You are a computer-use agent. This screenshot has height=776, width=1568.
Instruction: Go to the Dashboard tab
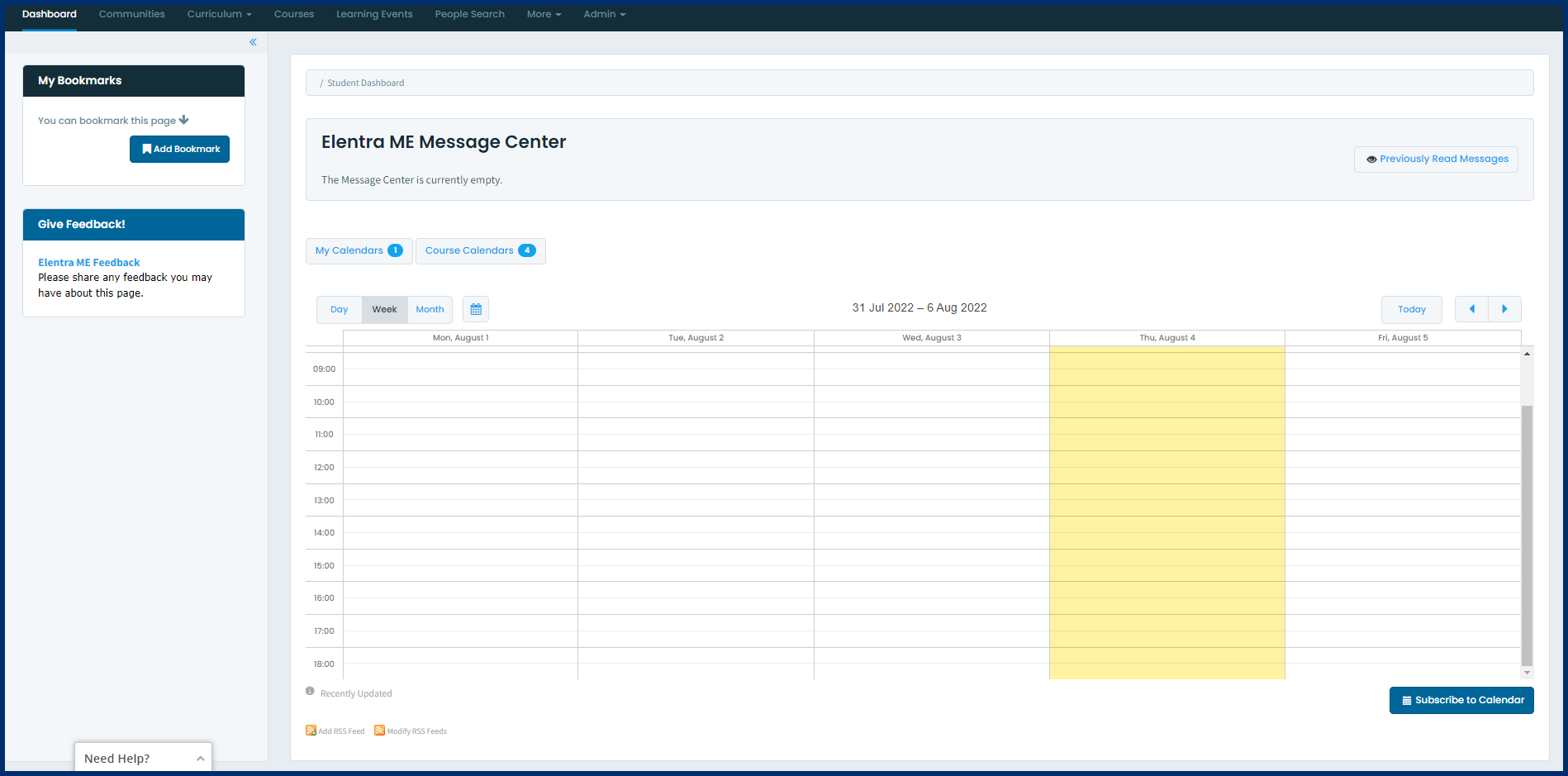[50, 14]
